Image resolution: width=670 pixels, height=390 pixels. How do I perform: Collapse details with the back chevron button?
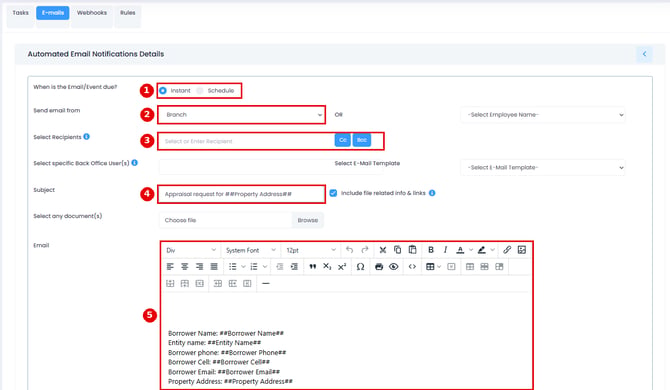coord(644,54)
